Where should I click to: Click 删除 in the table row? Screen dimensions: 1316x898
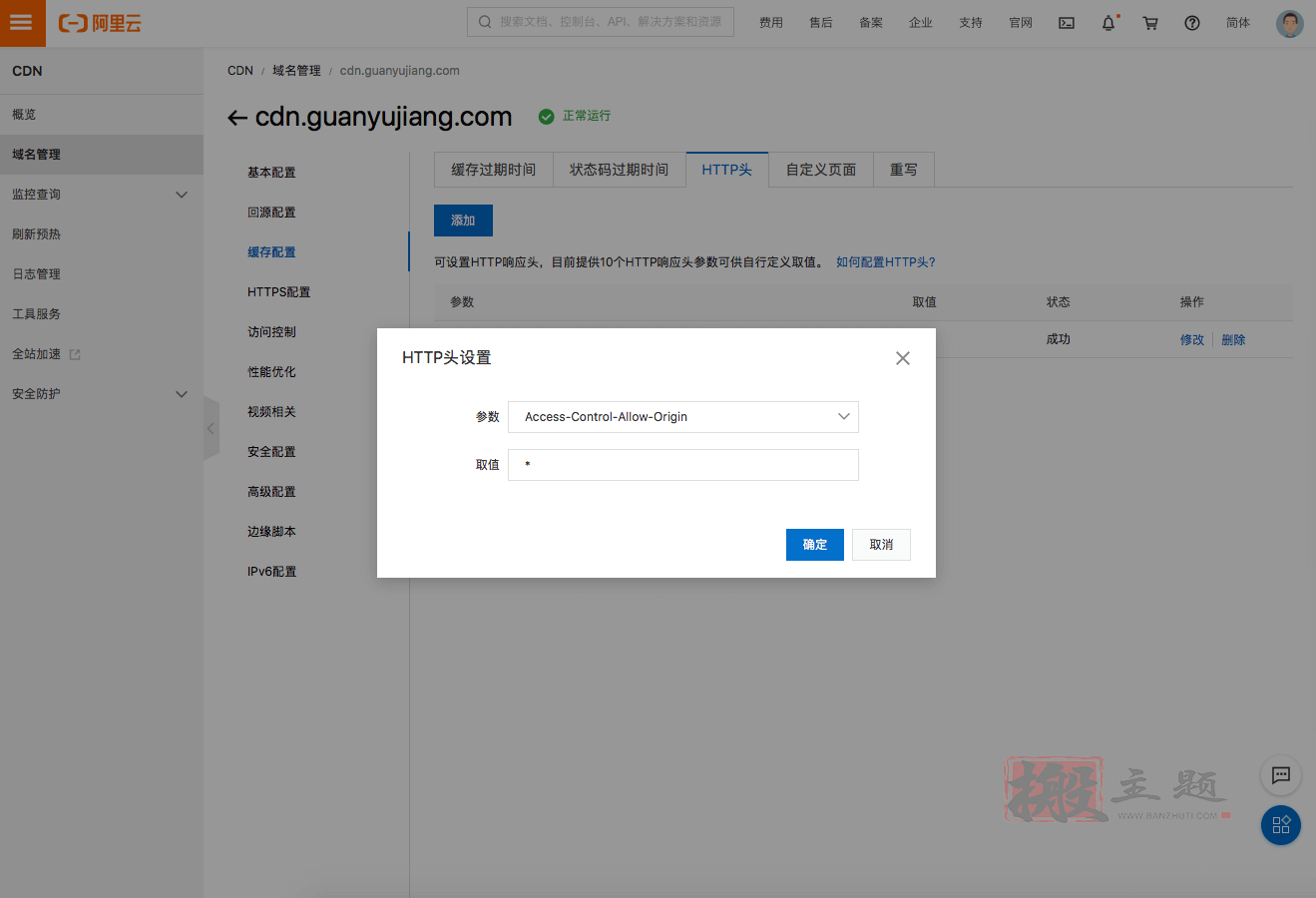coord(1233,340)
